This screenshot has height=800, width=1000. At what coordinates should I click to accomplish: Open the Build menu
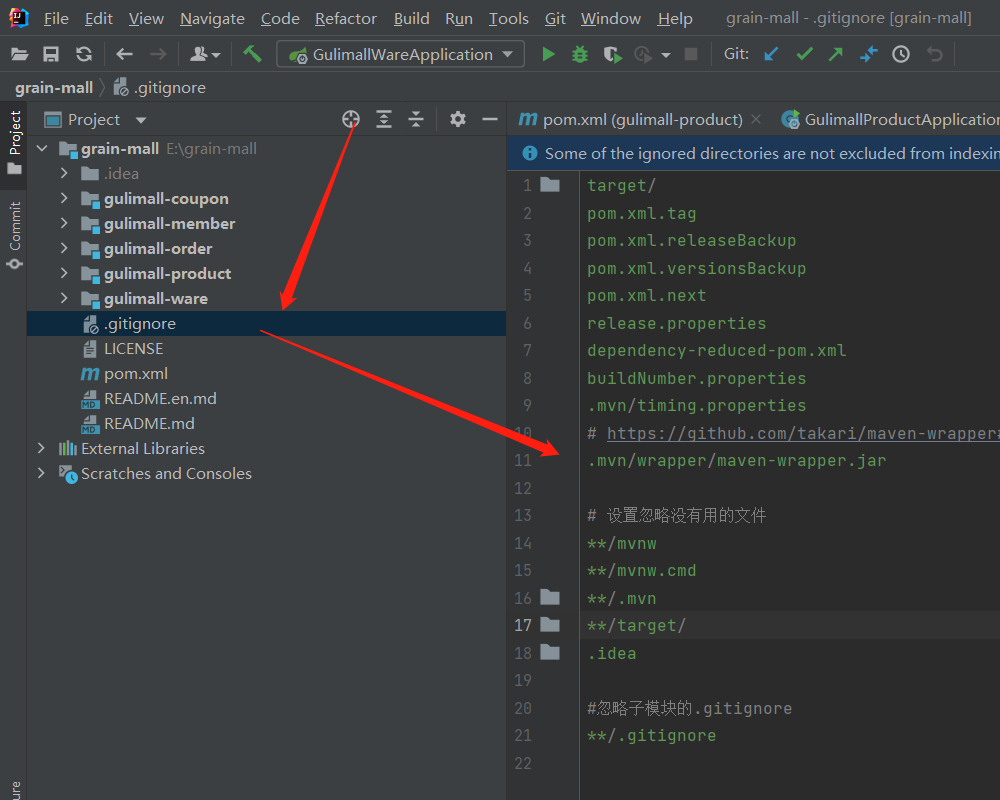(411, 19)
